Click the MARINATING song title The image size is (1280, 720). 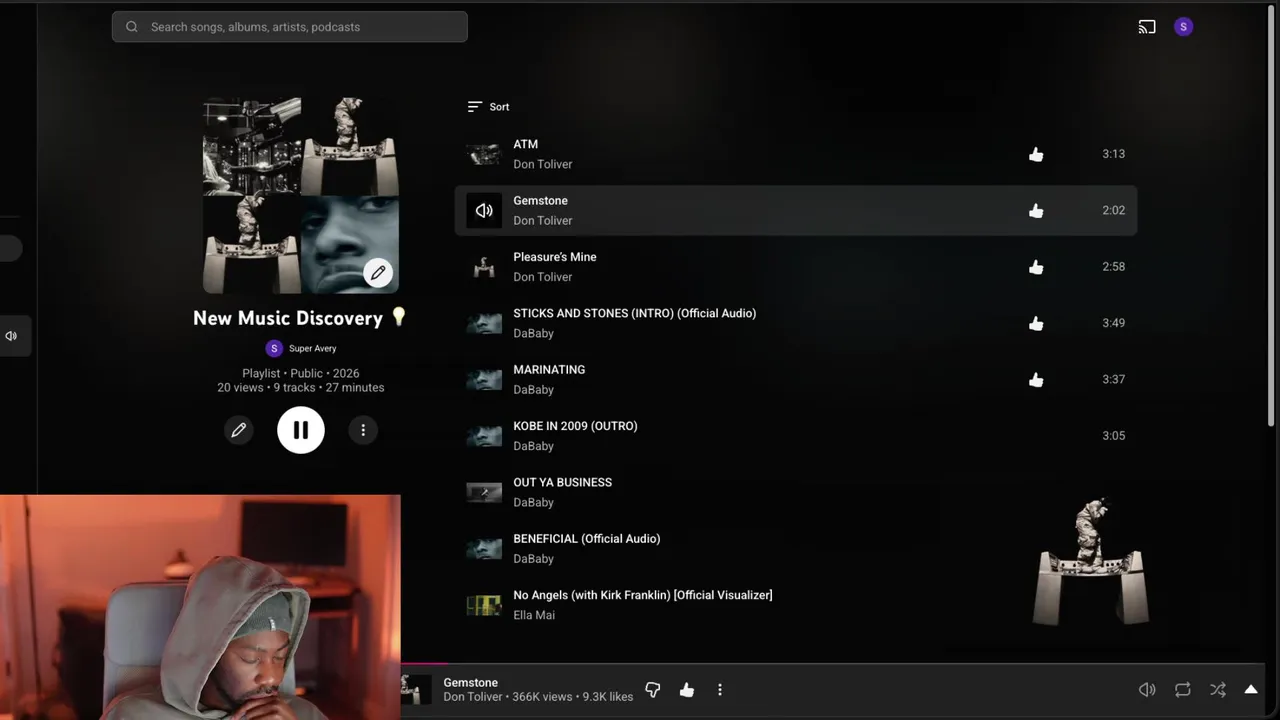coord(549,370)
